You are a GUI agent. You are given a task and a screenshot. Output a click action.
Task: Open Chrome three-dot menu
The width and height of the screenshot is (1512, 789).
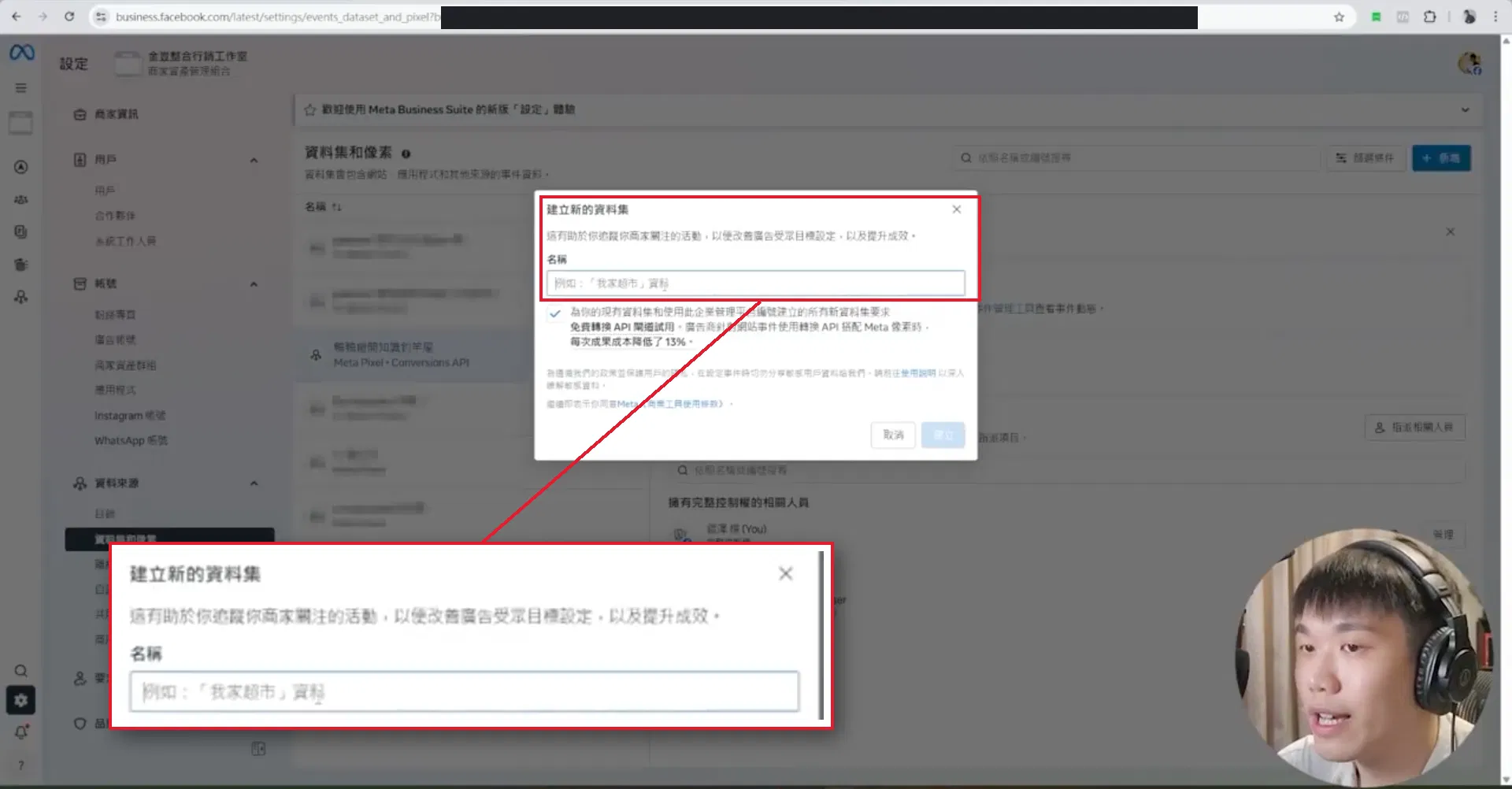(1495, 17)
